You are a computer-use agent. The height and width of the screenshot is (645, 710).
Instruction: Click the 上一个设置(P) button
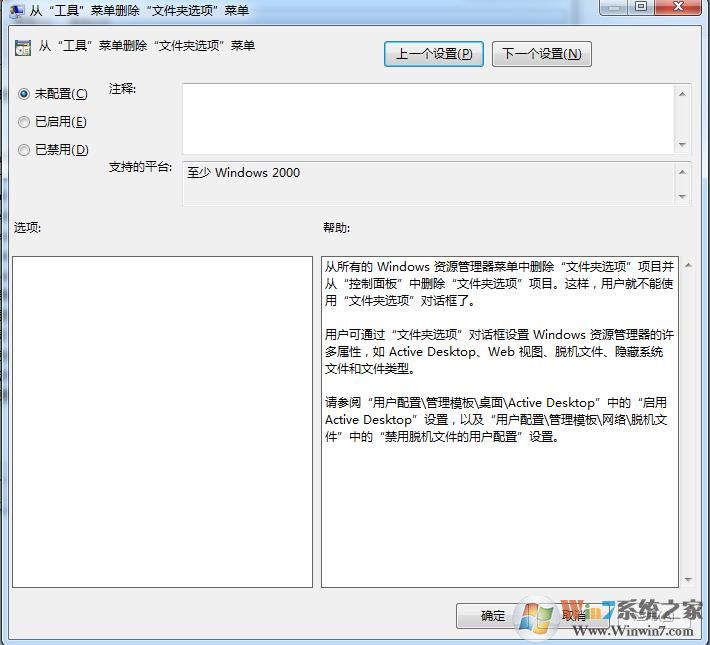(x=434, y=54)
